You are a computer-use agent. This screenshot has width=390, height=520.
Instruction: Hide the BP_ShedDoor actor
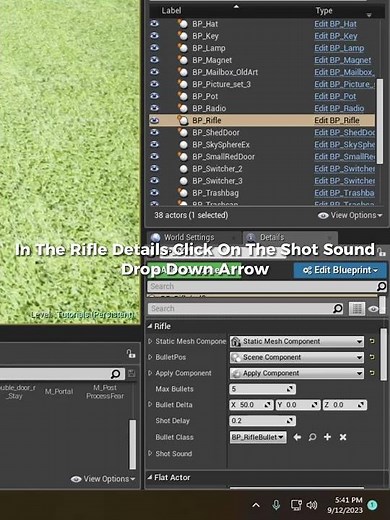pyautogui.click(x=154, y=132)
